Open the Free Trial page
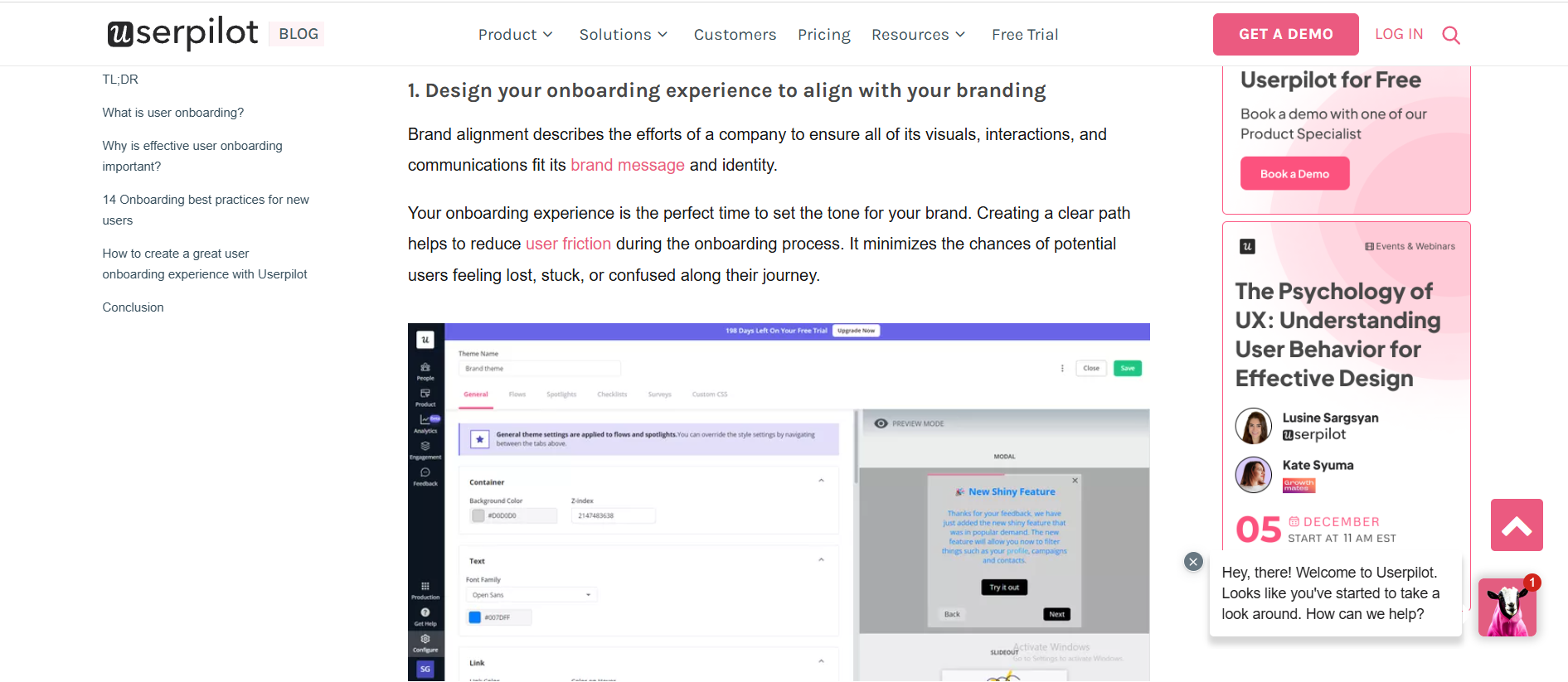This screenshot has height=682, width=1568. [x=1025, y=35]
